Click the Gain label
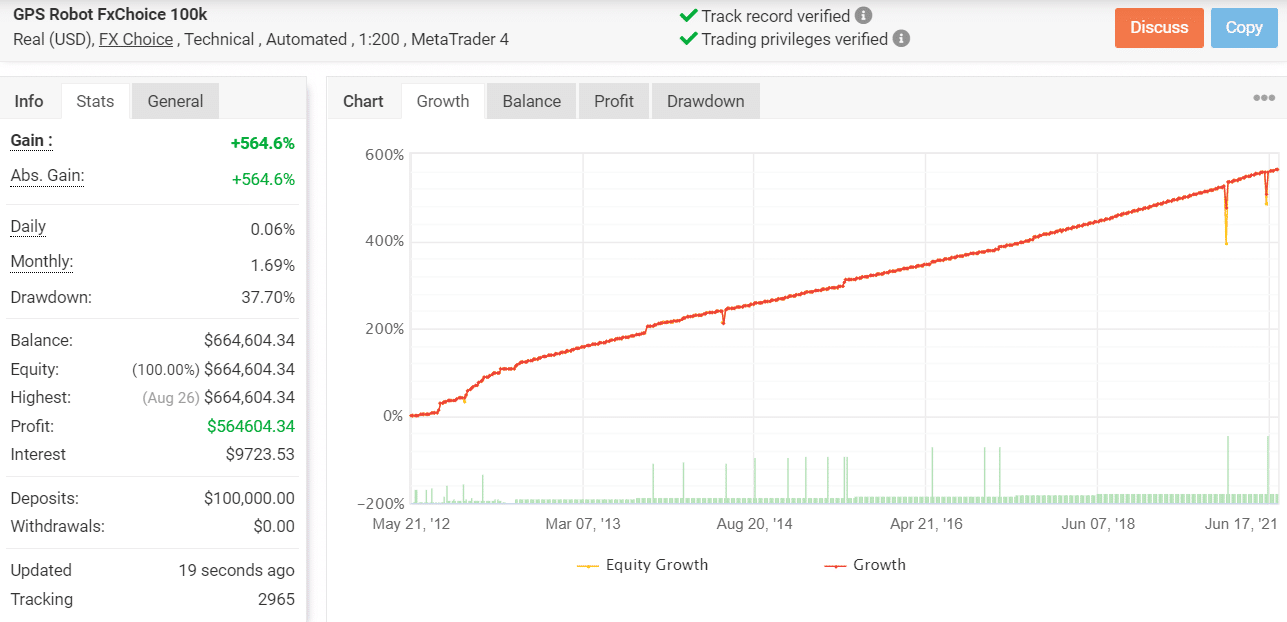This screenshot has height=622, width=1287. (32, 141)
